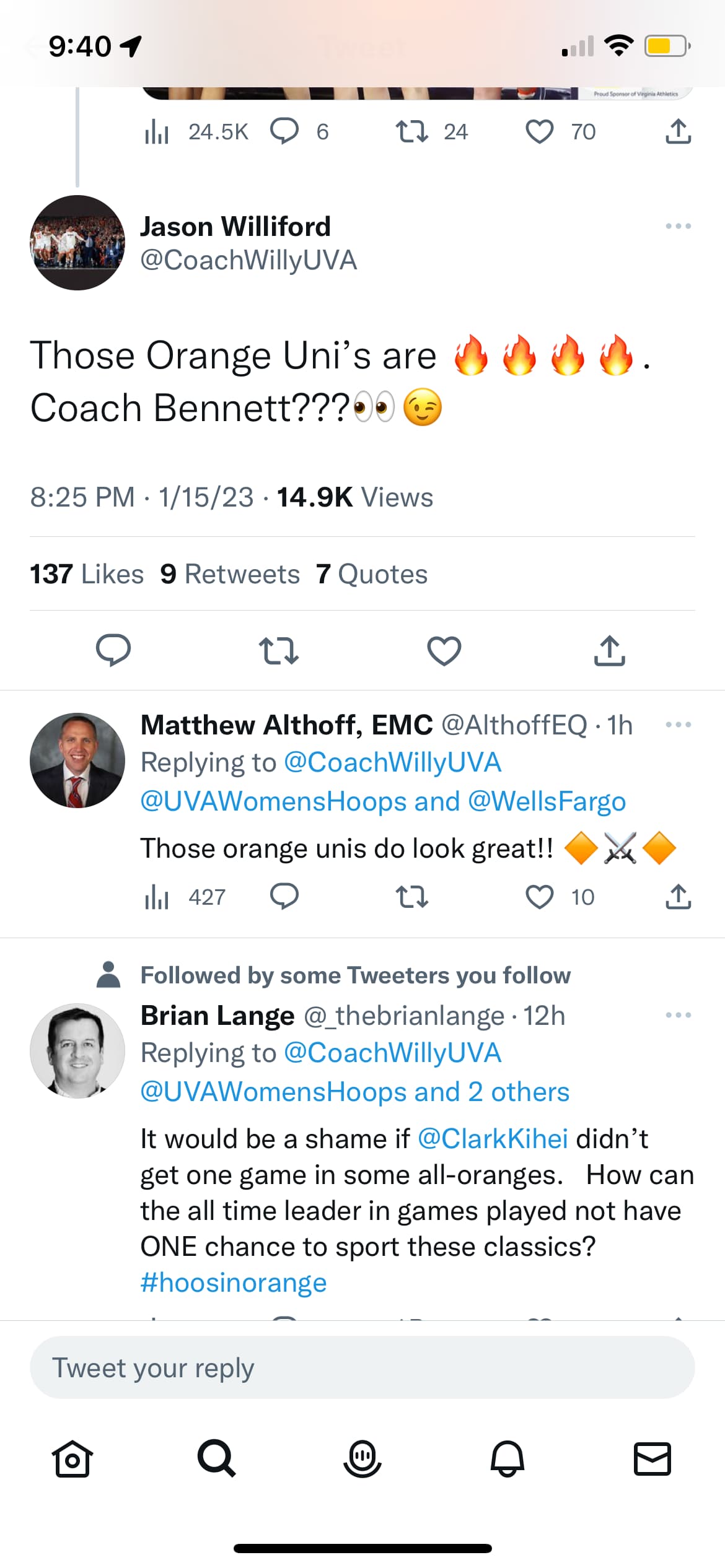This screenshot has height=1568, width=725.
Task: Open Direct Messages envelope tab
Action: pyautogui.click(x=652, y=1458)
